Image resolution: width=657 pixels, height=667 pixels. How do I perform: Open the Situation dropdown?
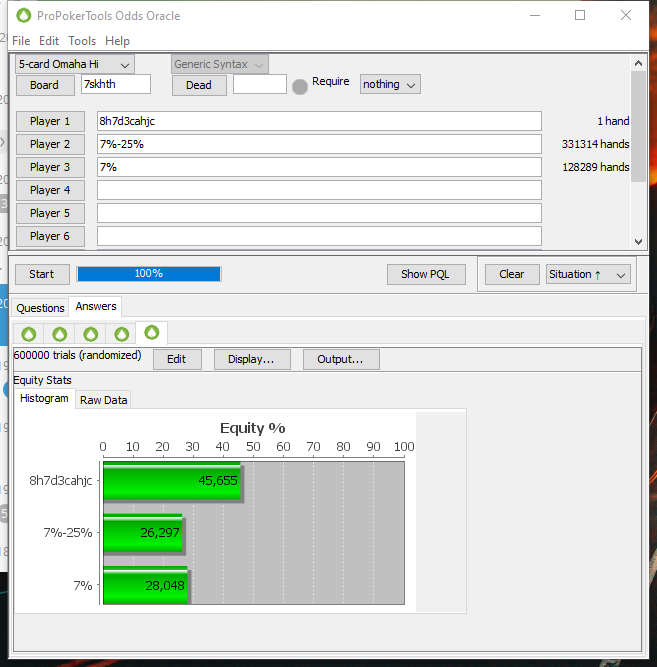tap(588, 274)
